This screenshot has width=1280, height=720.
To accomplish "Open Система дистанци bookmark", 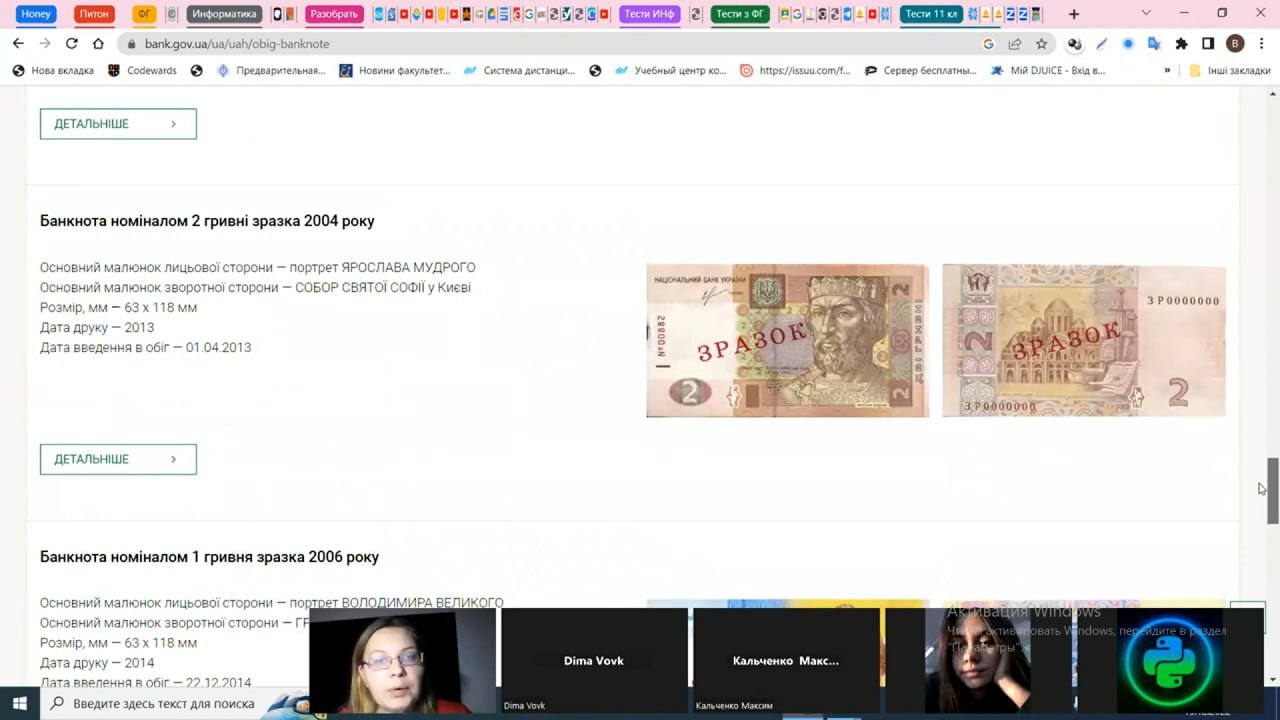I will pos(519,71).
